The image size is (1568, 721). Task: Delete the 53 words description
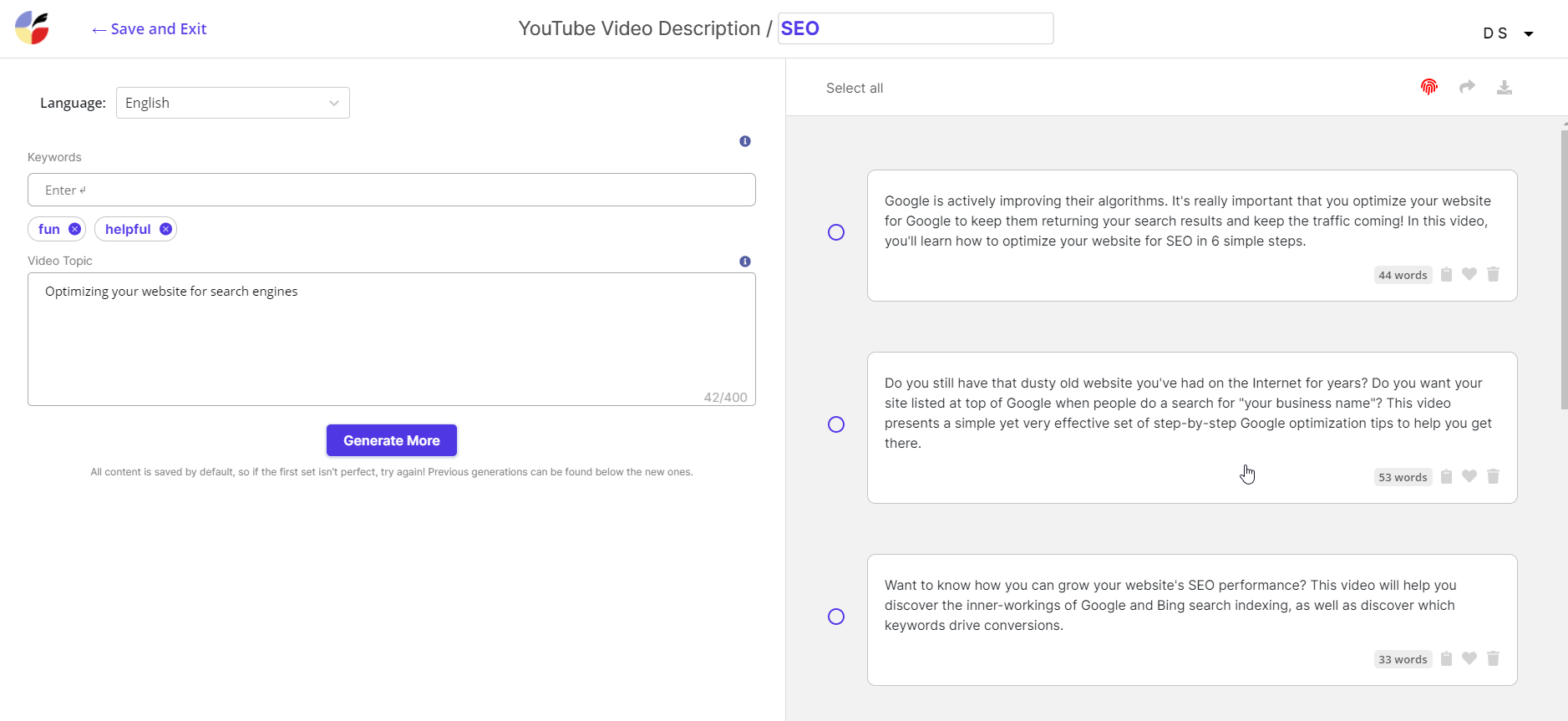click(x=1494, y=476)
